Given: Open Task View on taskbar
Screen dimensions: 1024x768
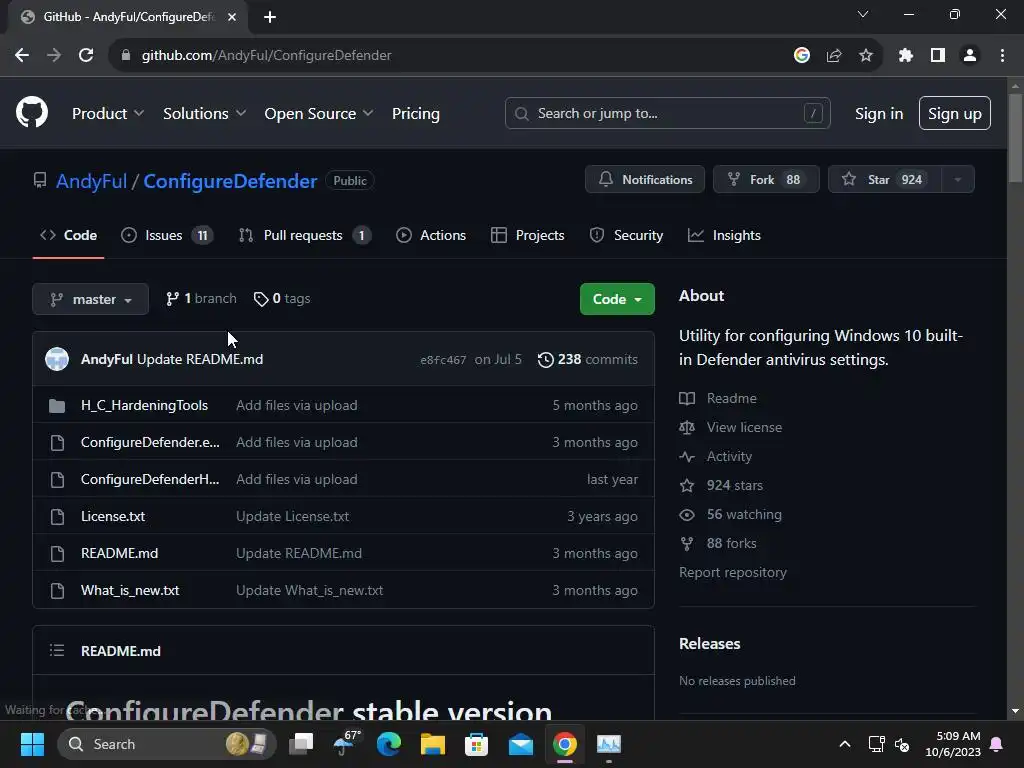Looking at the screenshot, I should [301, 744].
